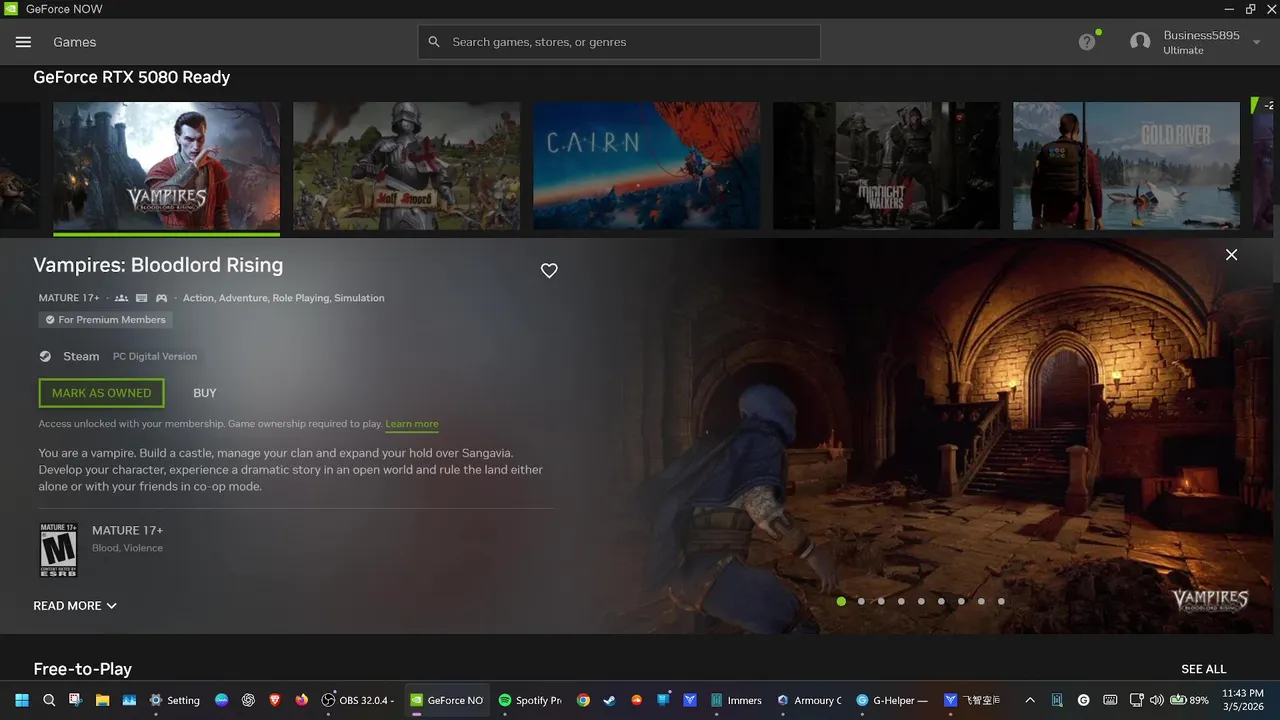1280x720 pixels.
Task: Click the Buy button
Action: point(205,393)
